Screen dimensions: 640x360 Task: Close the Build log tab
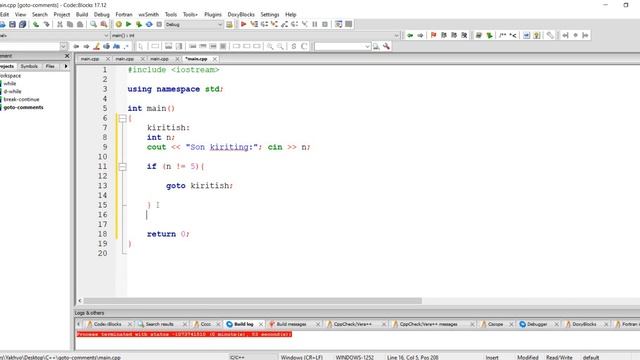261,324
